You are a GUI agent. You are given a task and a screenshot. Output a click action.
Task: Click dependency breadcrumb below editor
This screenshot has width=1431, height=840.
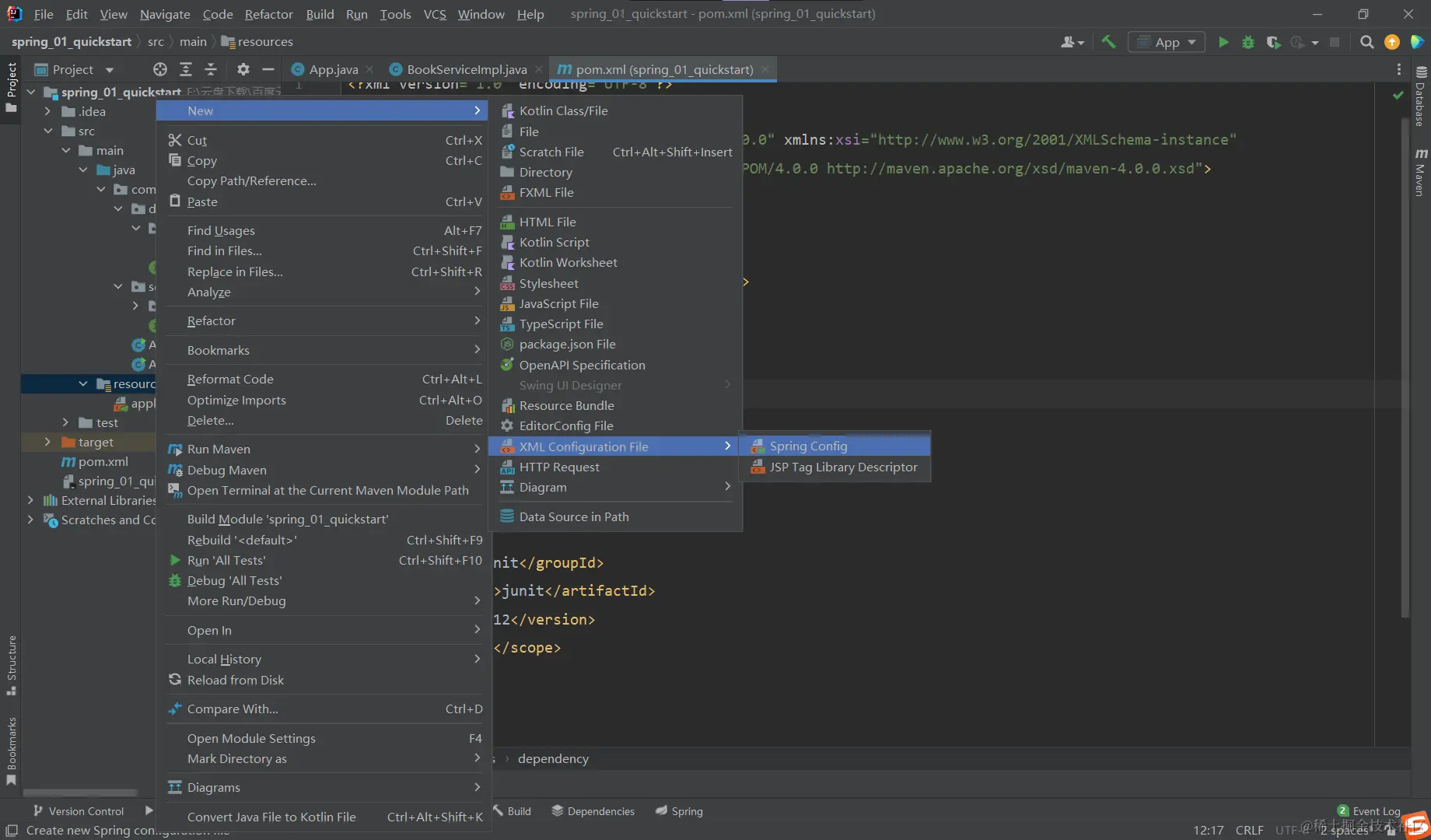[553, 758]
